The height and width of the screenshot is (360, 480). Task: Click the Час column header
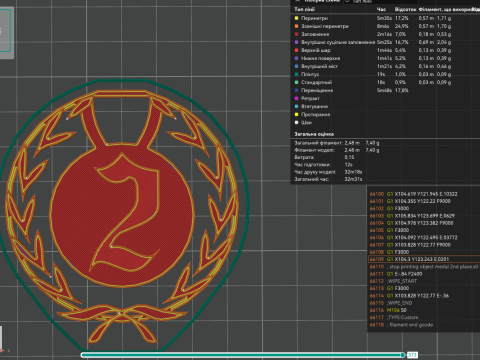pyautogui.click(x=381, y=9)
